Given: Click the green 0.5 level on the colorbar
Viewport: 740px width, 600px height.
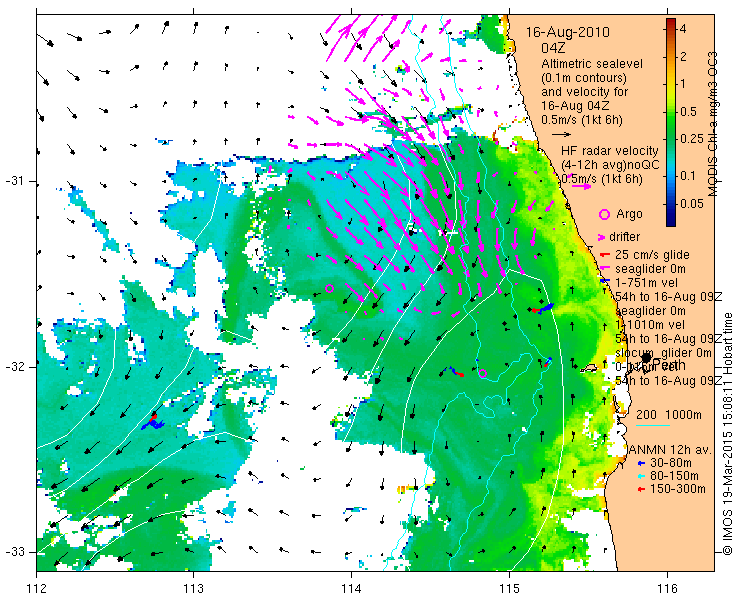Looking at the screenshot, I should tap(671, 112).
